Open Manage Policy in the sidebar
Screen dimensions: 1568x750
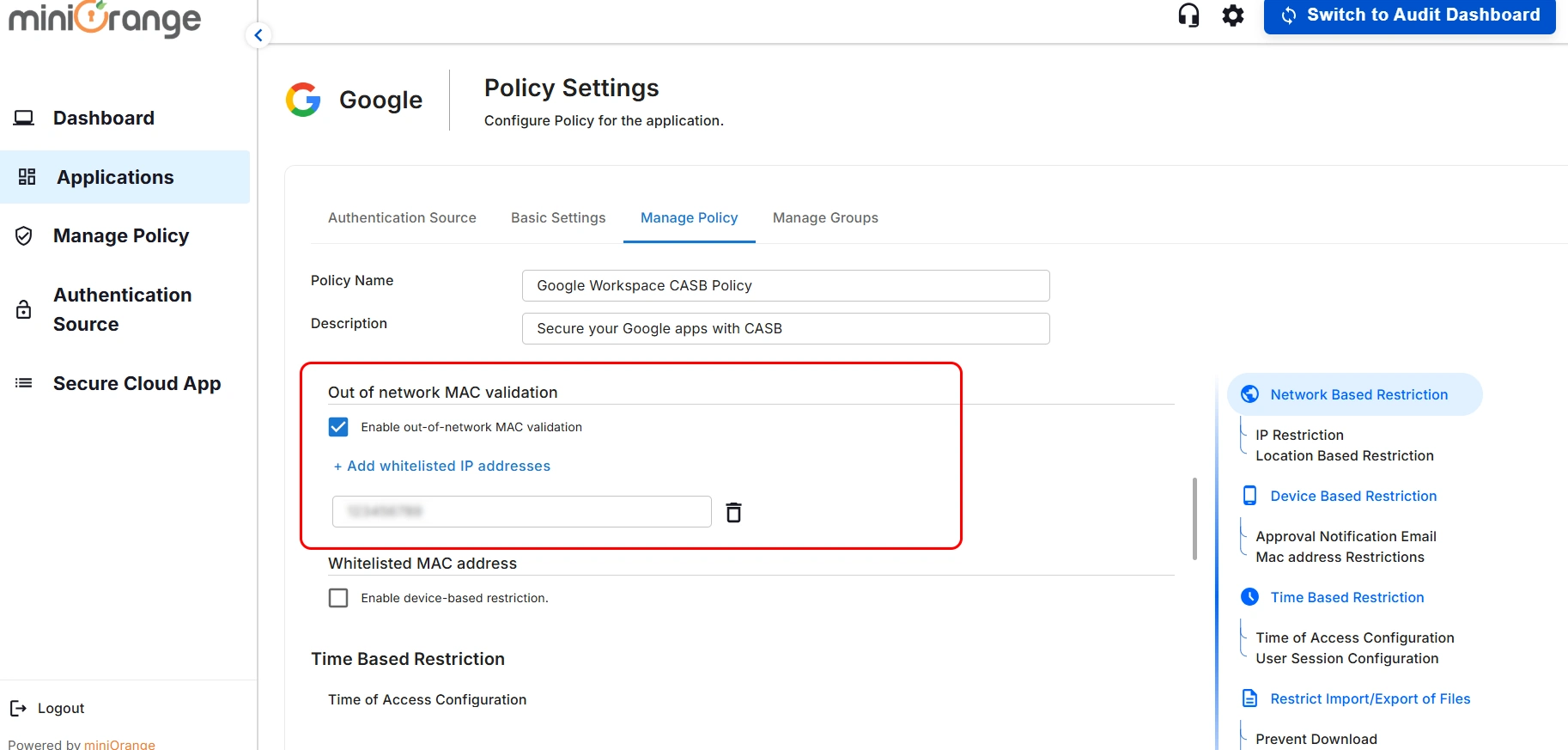point(121,235)
